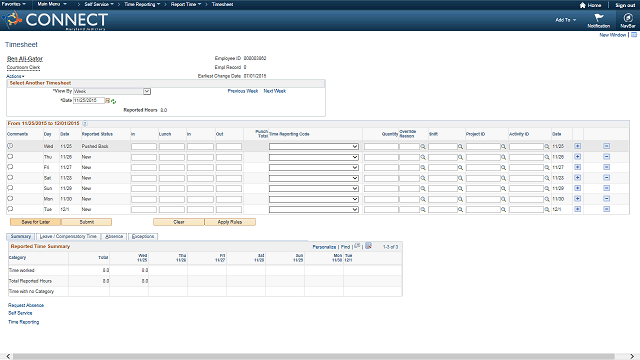Open the calendar picker beside Date field

tap(108, 100)
